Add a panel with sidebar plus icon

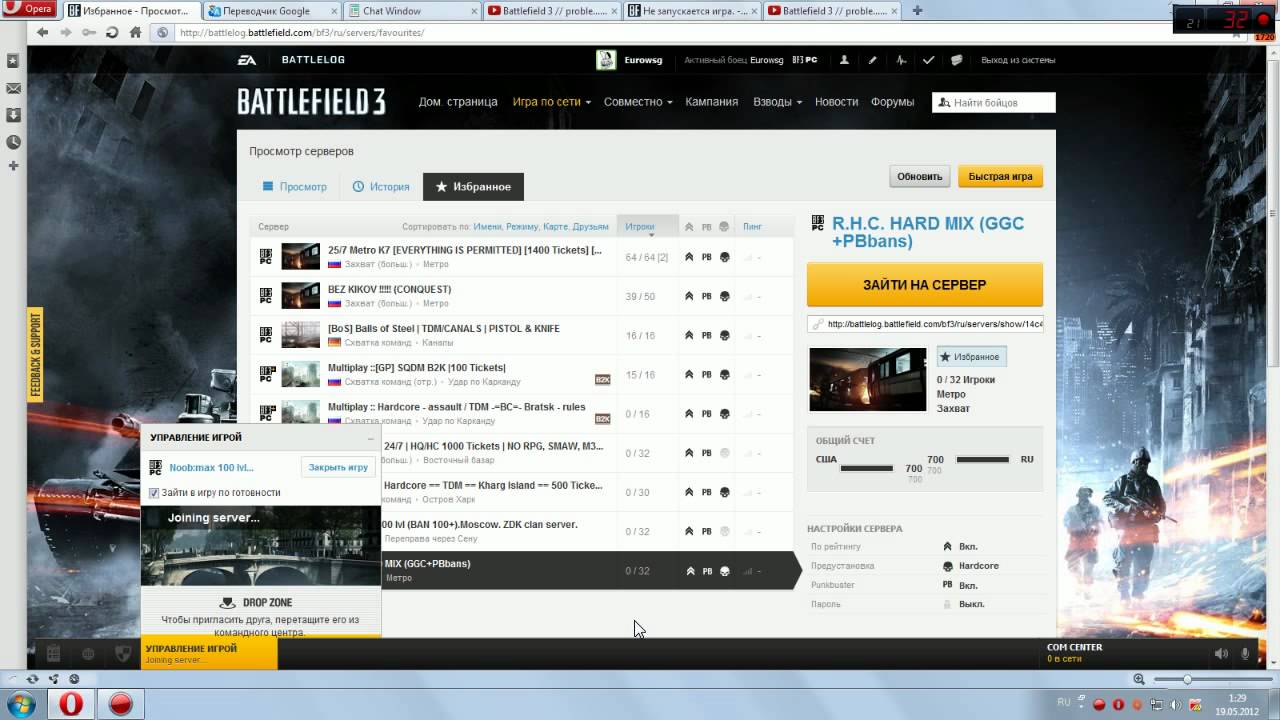[x=13, y=165]
